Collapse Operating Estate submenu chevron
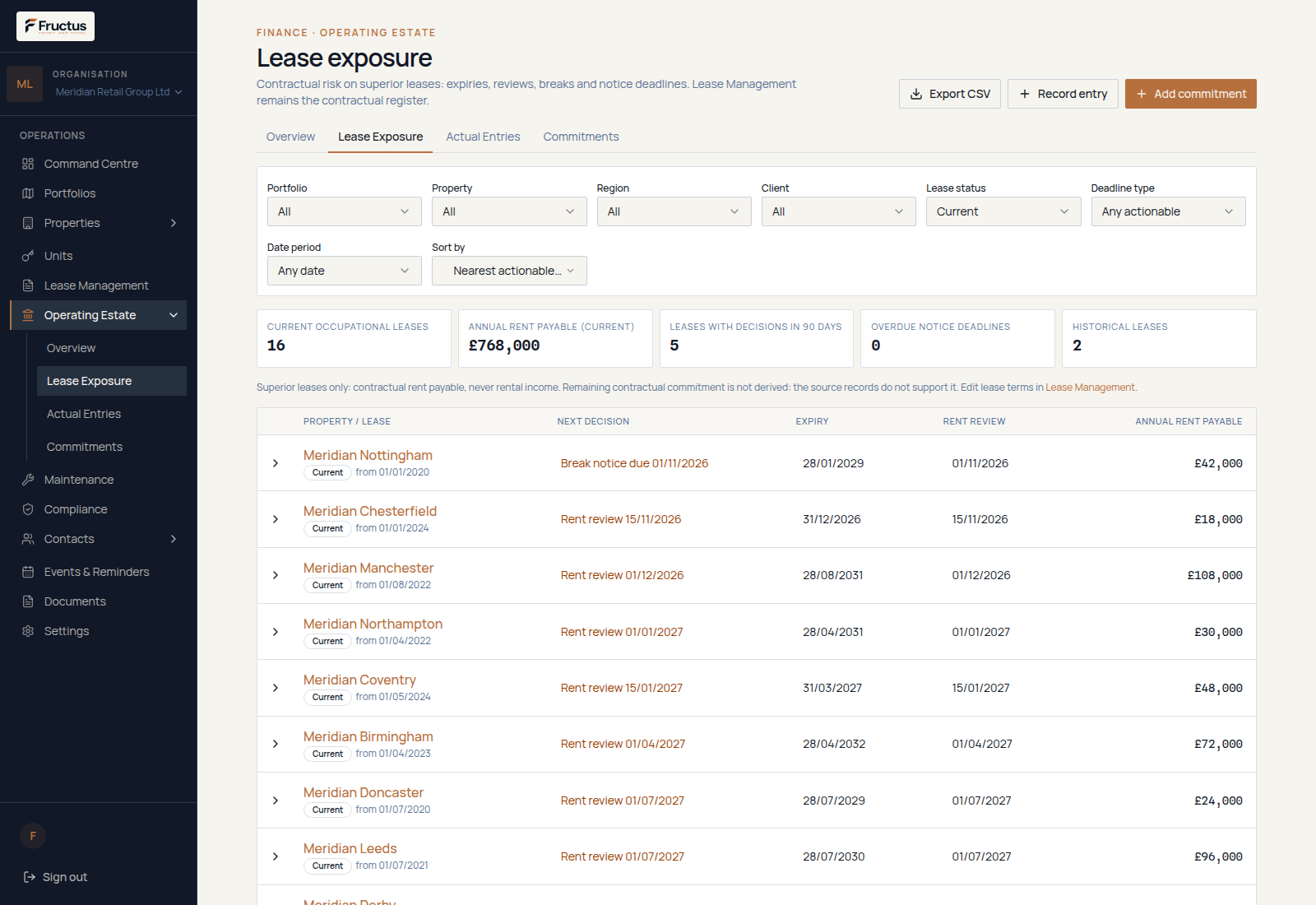 point(174,315)
